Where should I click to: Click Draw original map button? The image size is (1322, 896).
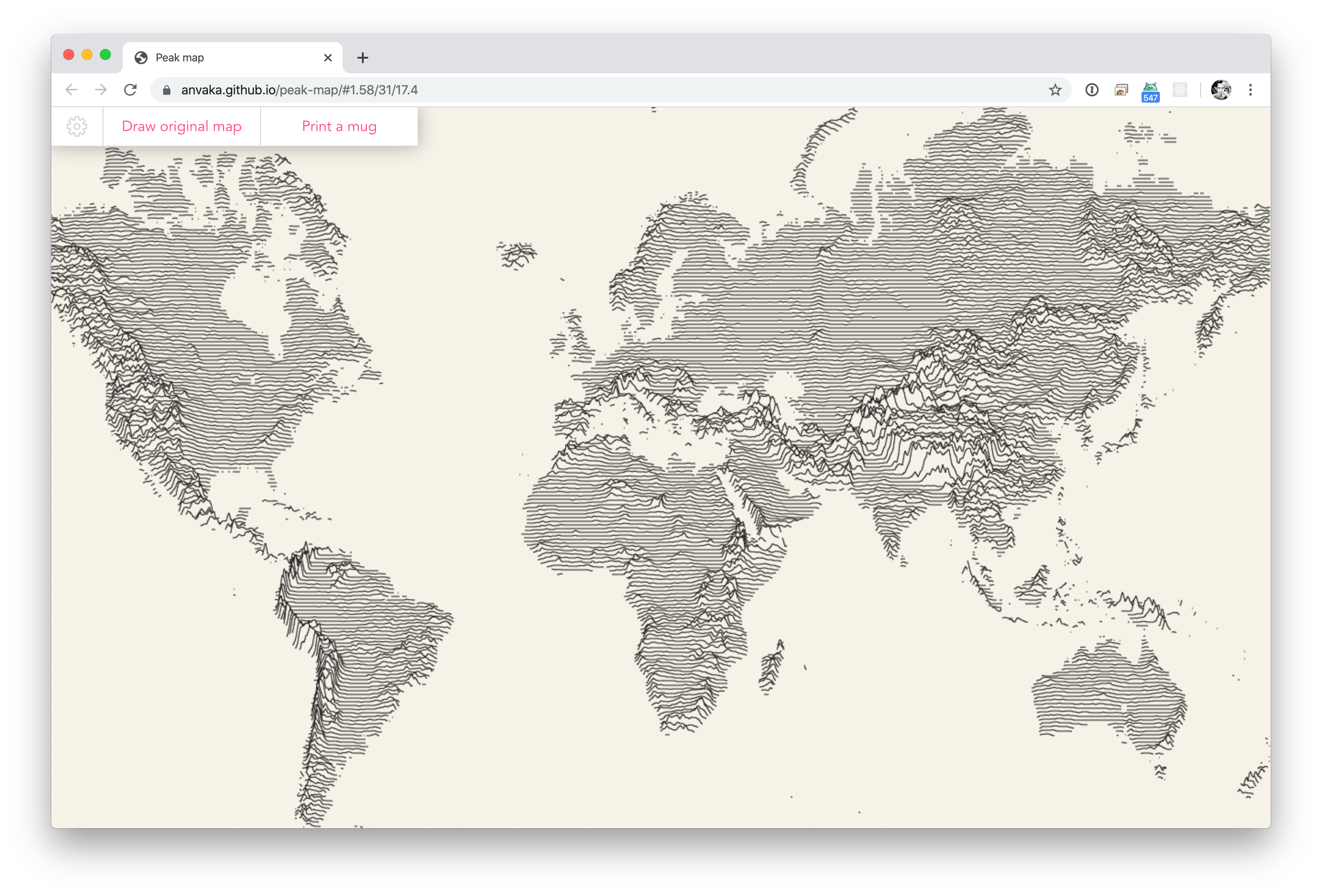click(x=181, y=126)
